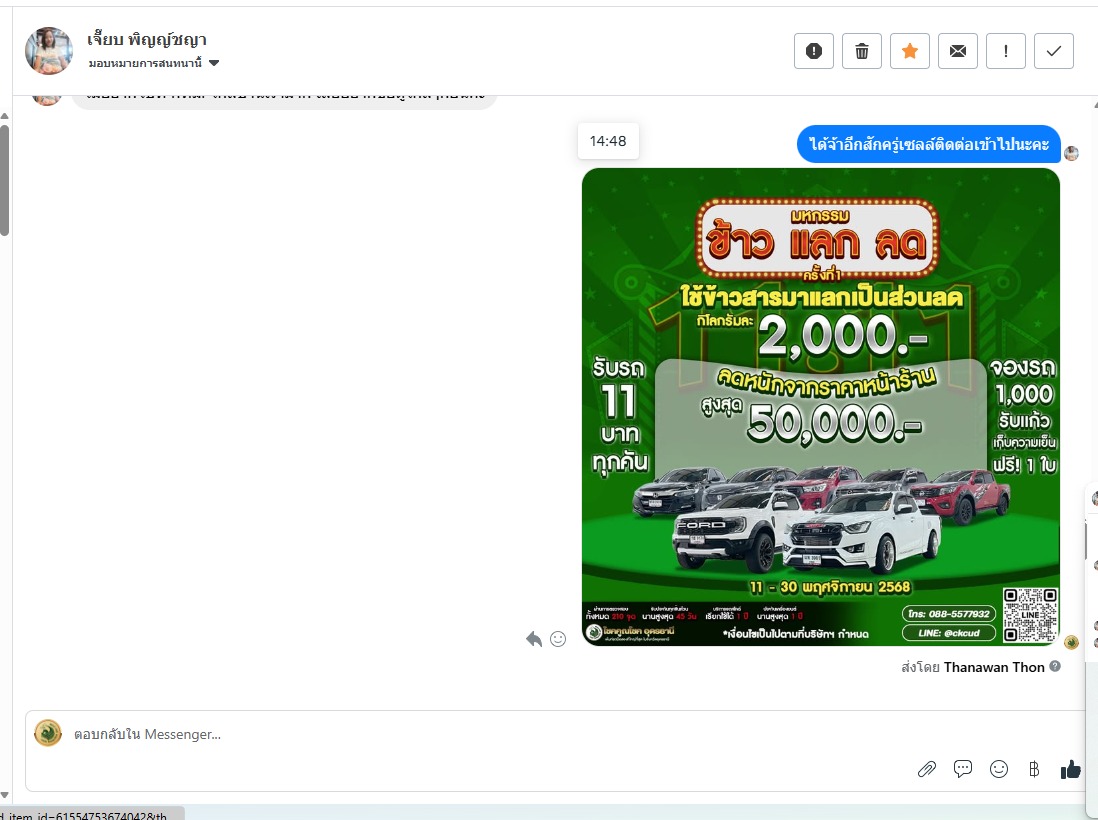React to image with emoji icon

pos(558,639)
